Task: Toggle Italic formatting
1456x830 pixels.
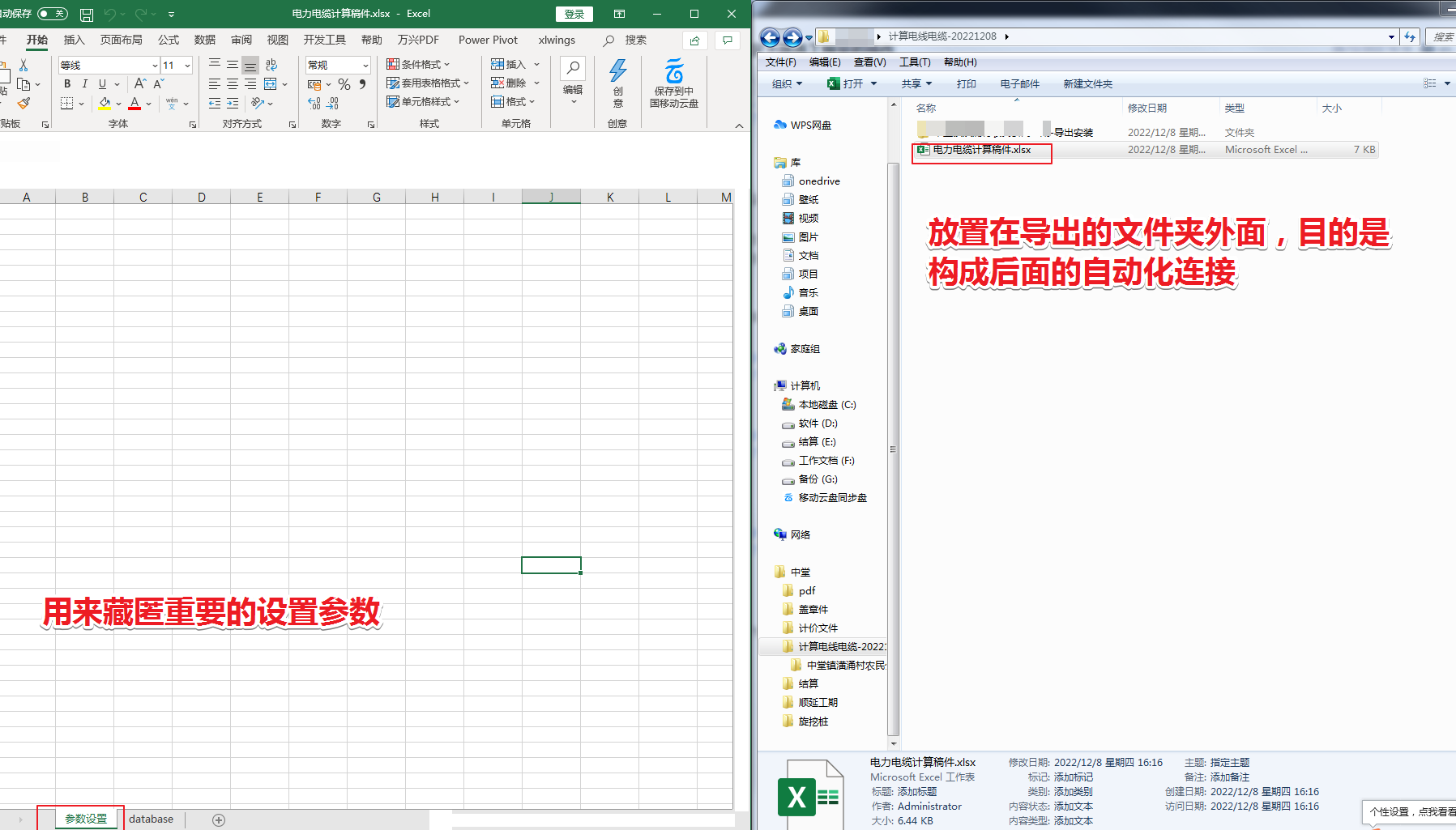Action: [85, 83]
